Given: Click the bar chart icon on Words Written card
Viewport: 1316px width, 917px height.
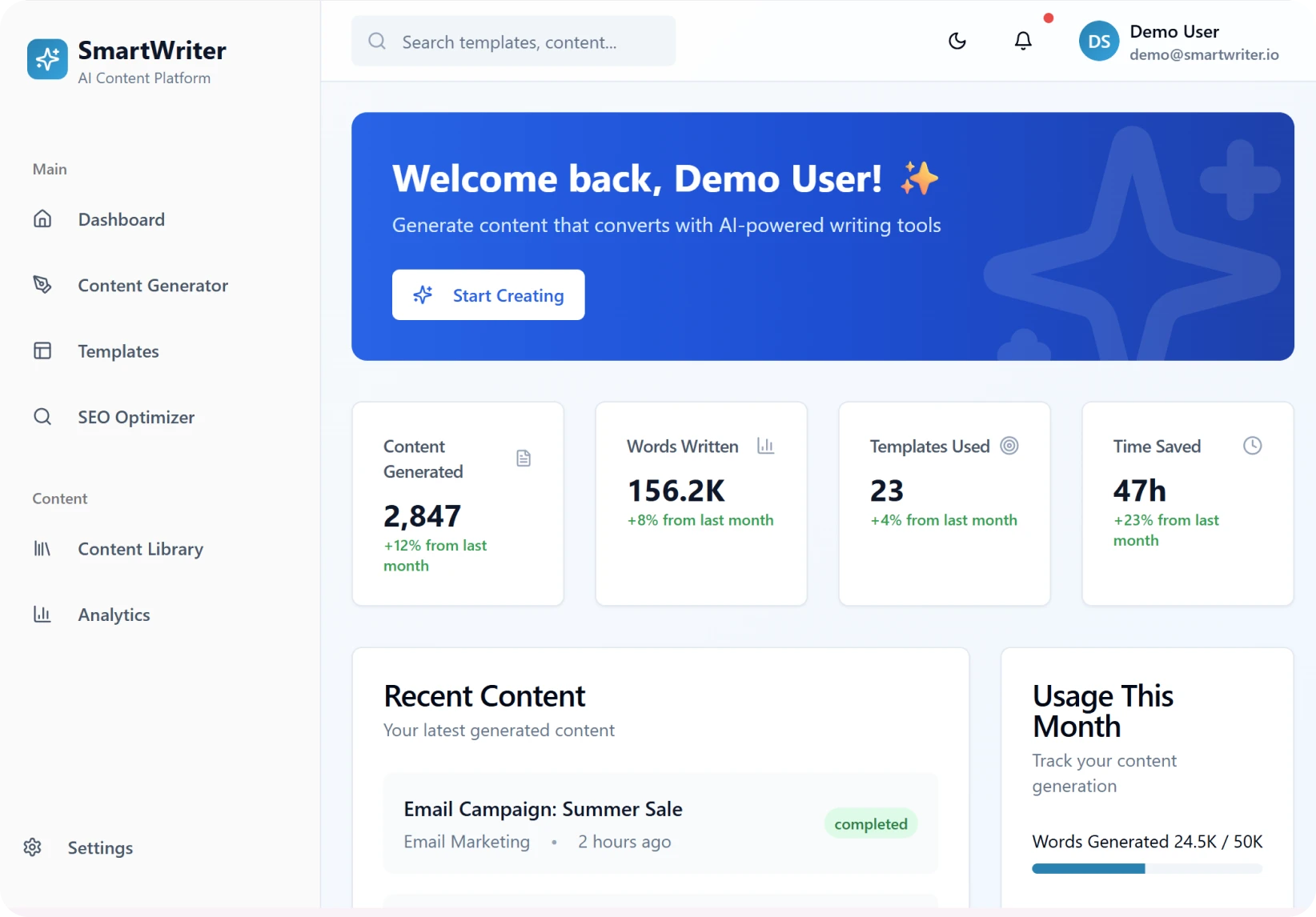Looking at the screenshot, I should (765, 446).
